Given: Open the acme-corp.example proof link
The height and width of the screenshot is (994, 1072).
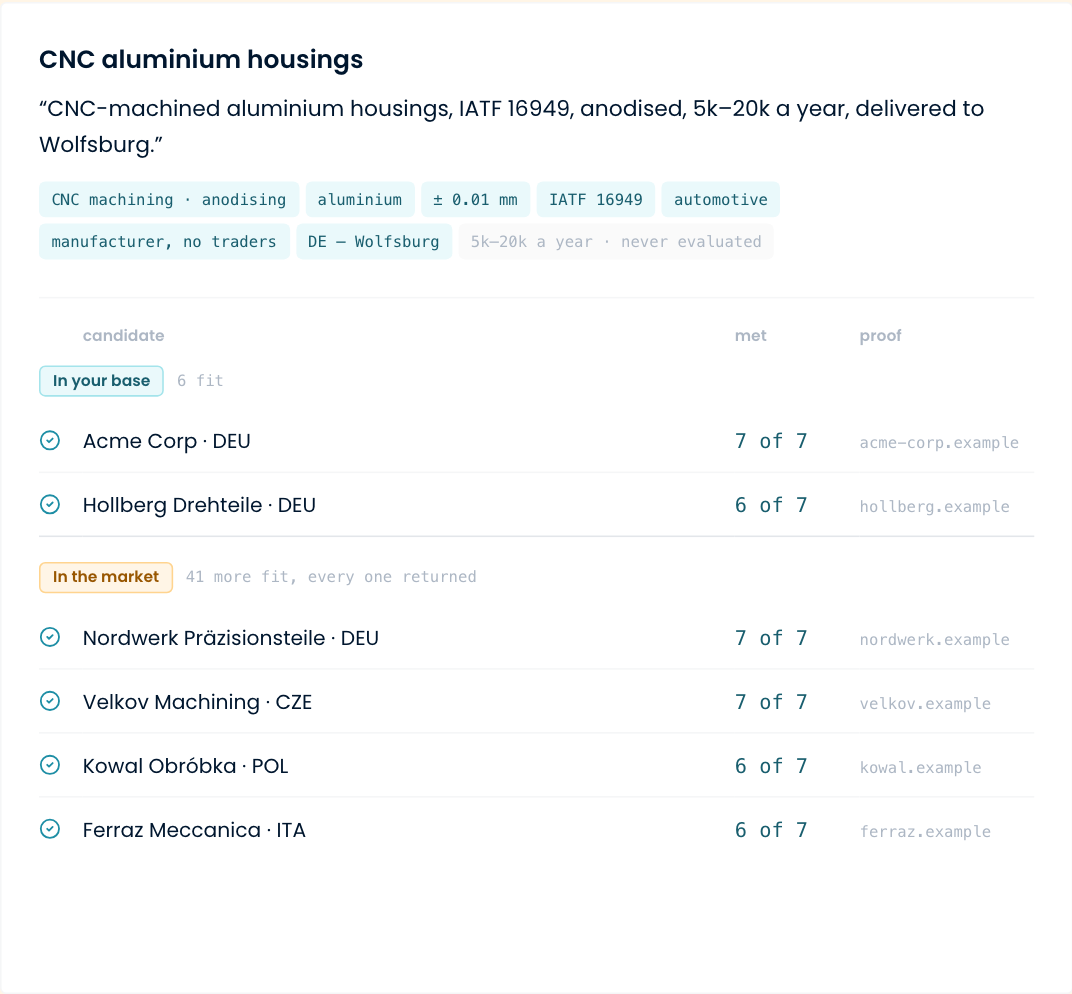Looking at the screenshot, I should pos(939,442).
